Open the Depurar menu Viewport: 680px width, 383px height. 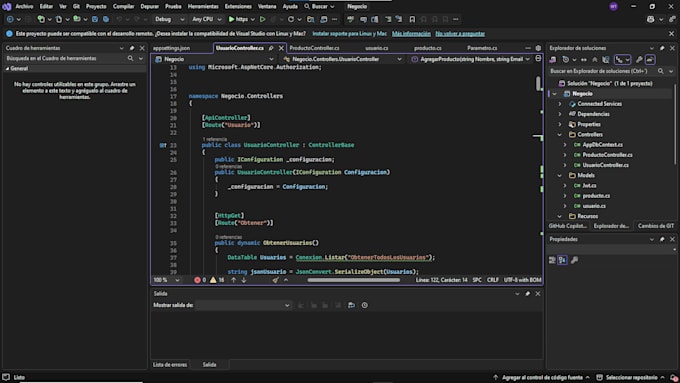(150, 7)
